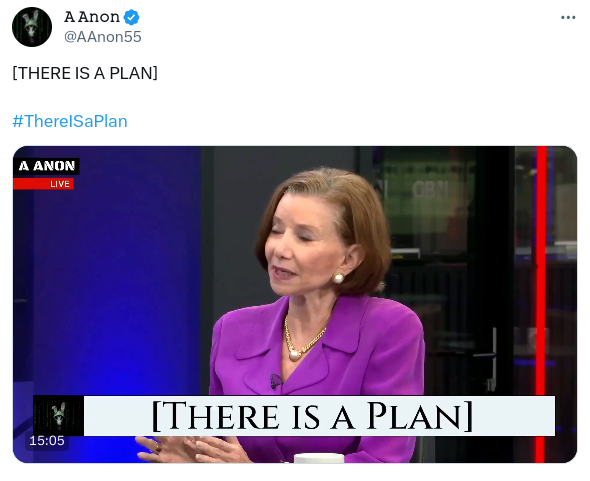
Task: Click the red vertical stripe in video
Action: pyautogui.click(x=541, y=304)
